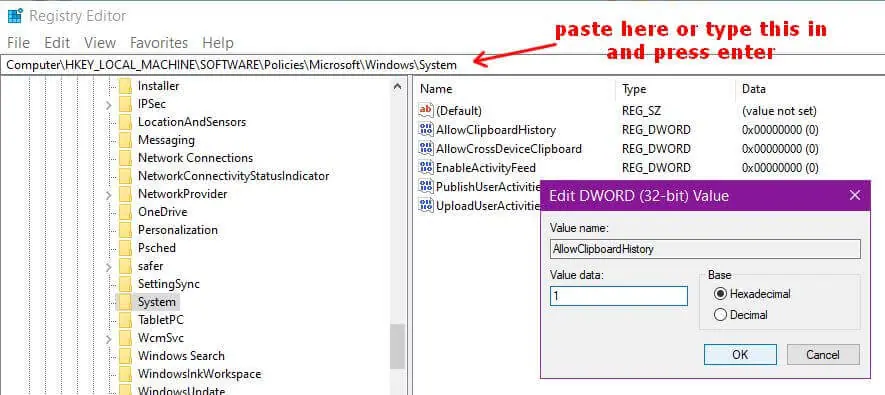This screenshot has width=885, height=395.
Task: Expand the safer key
Action: 108,266
